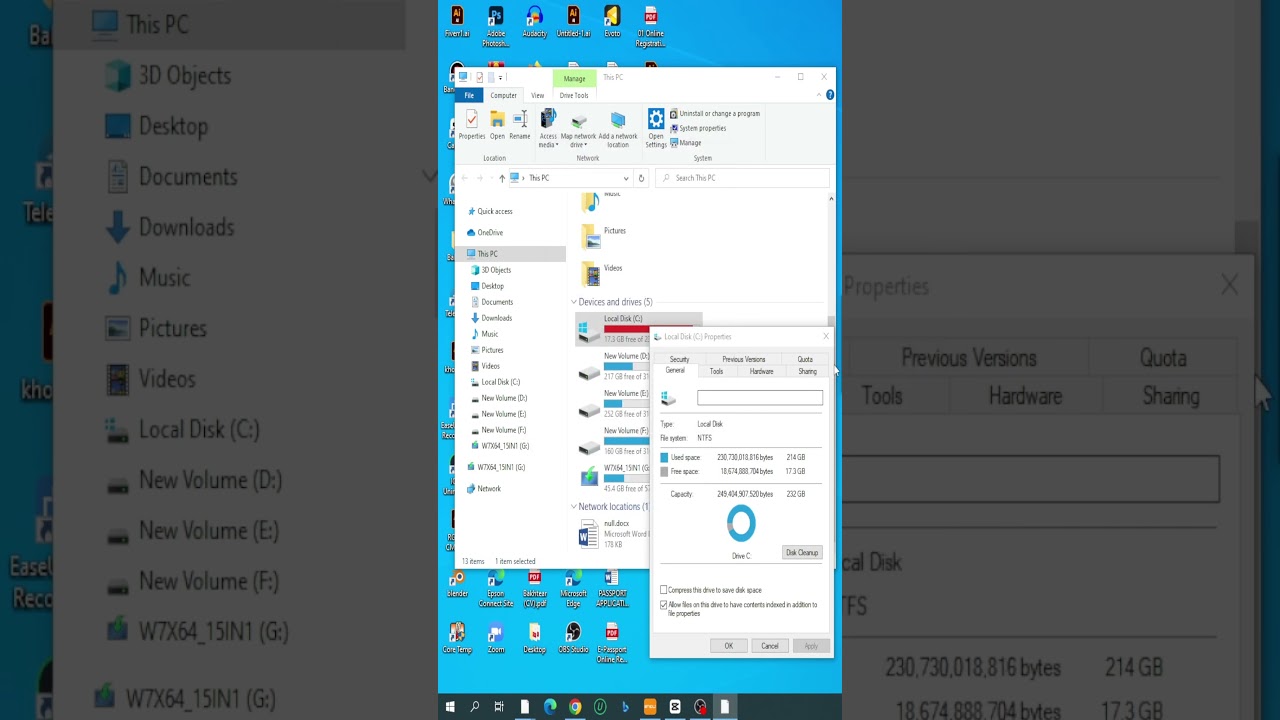Viewport: 1280px width, 720px height.
Task: Open the Hardware tab in Properties
Action: [761, 371]
